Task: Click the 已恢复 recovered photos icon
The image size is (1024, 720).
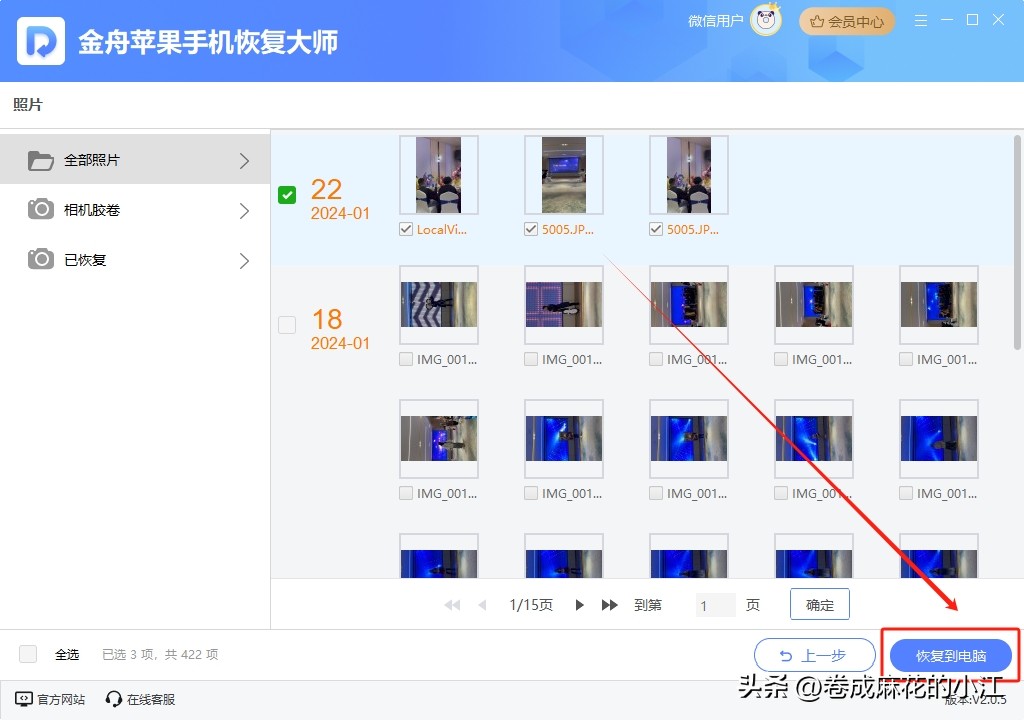Action: pyautogui.click(x=39, y=259)
